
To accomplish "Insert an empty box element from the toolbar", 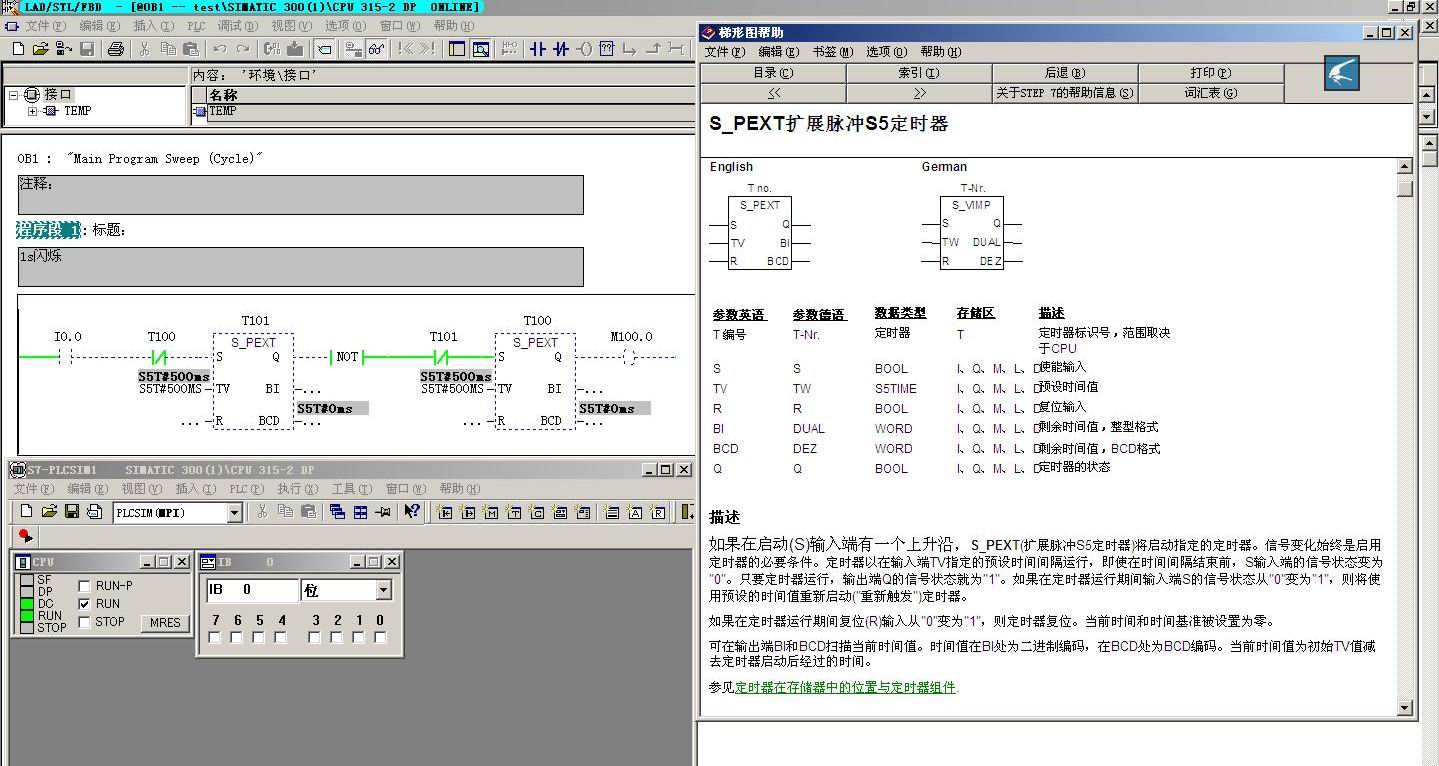I will pyautogui.click(x=607, y=48).
